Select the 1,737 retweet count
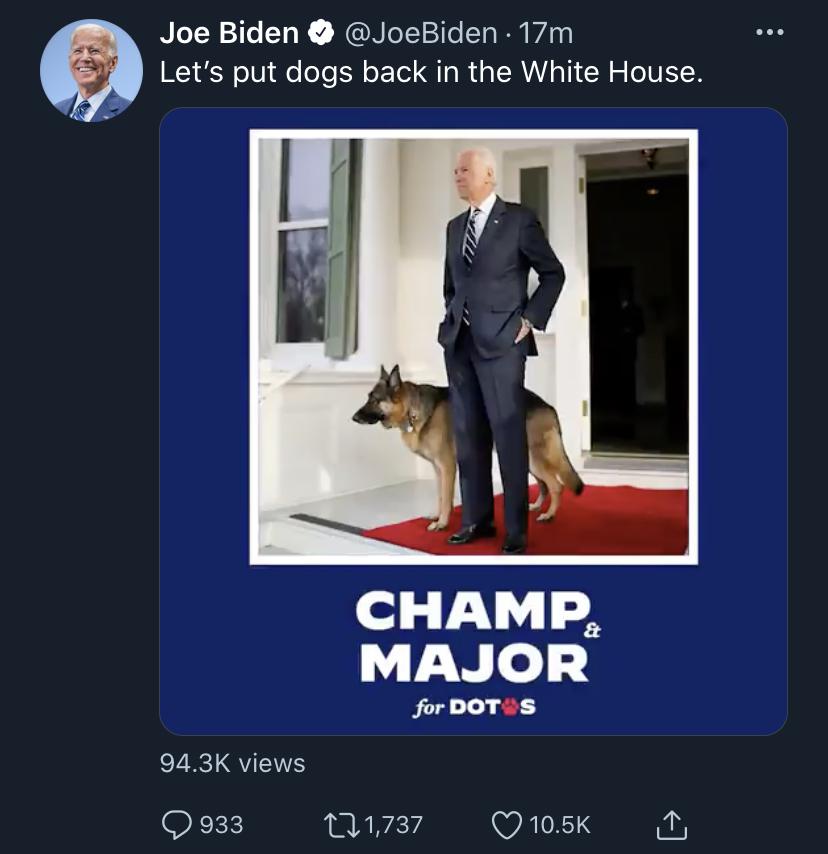 [x=394, y=824]
